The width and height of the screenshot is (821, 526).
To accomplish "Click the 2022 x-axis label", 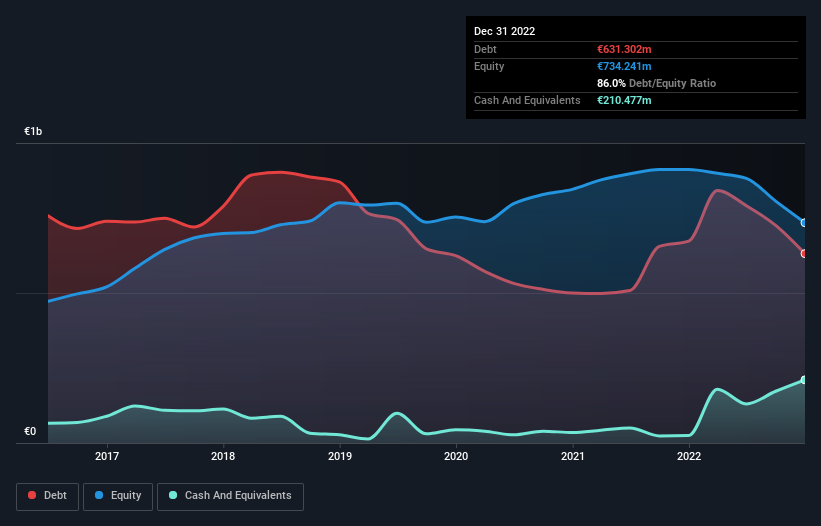I will [689, 456].
